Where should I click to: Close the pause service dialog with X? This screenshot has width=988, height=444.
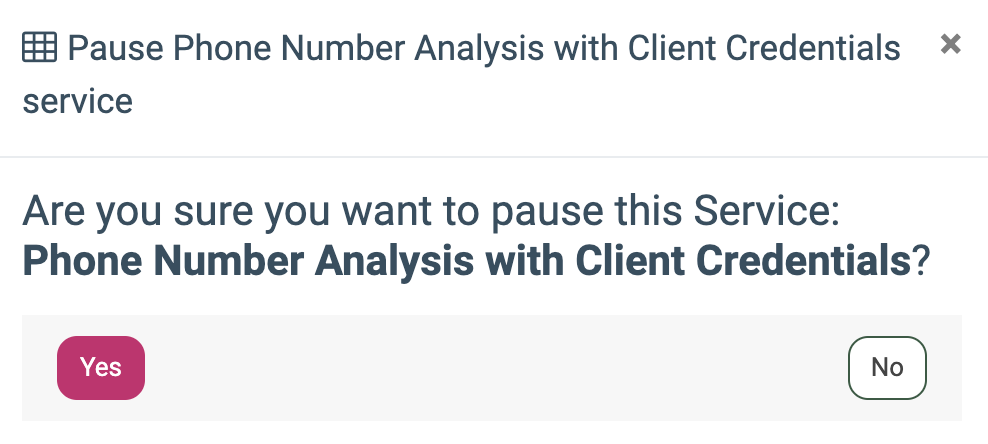[x=951, y=44]
